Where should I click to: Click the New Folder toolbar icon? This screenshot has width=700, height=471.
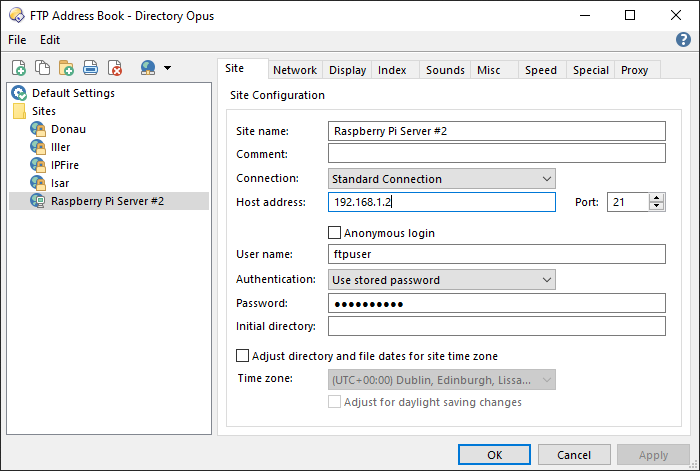click(66, 68)
